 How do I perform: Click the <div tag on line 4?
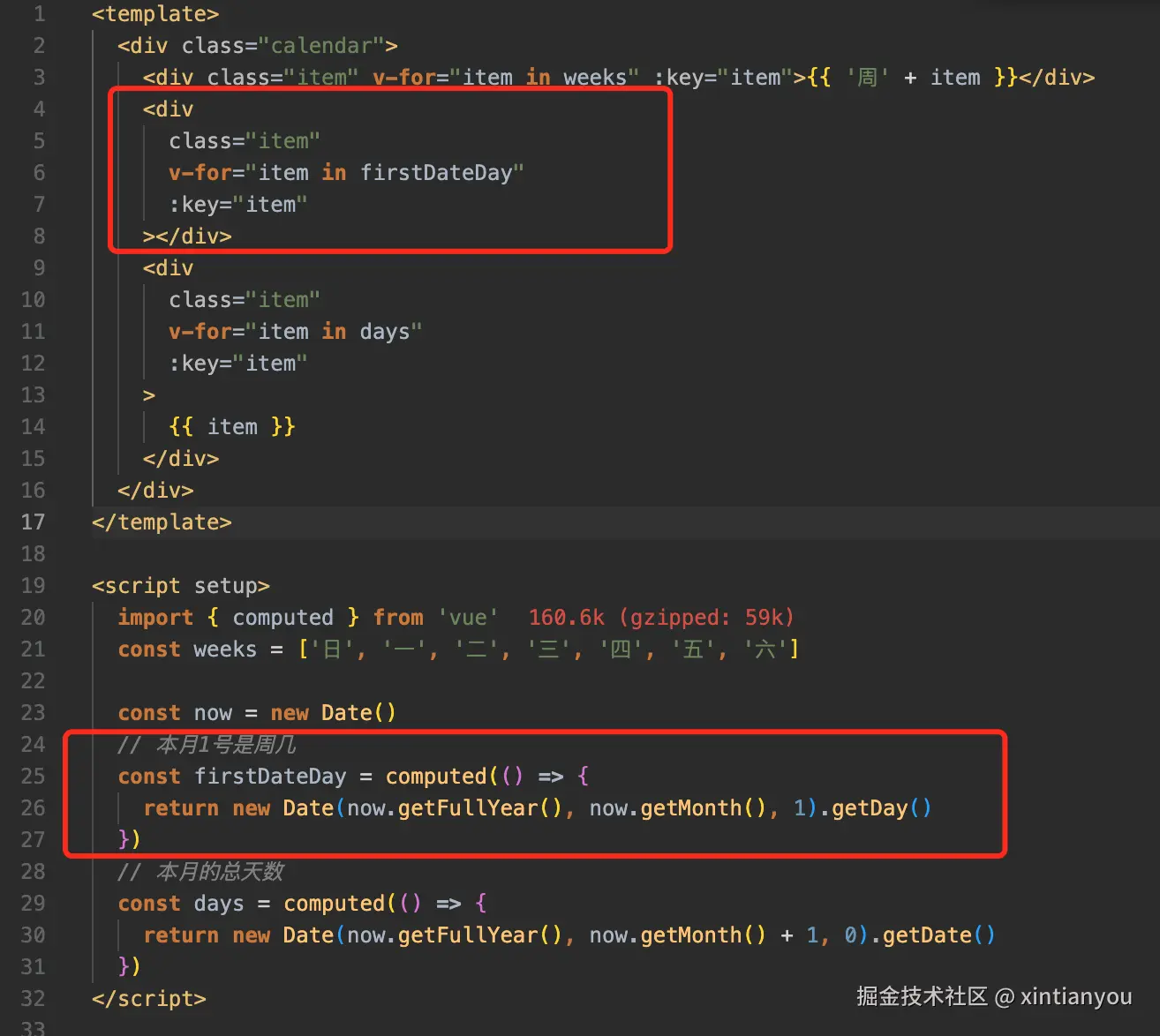click(168, 109)
